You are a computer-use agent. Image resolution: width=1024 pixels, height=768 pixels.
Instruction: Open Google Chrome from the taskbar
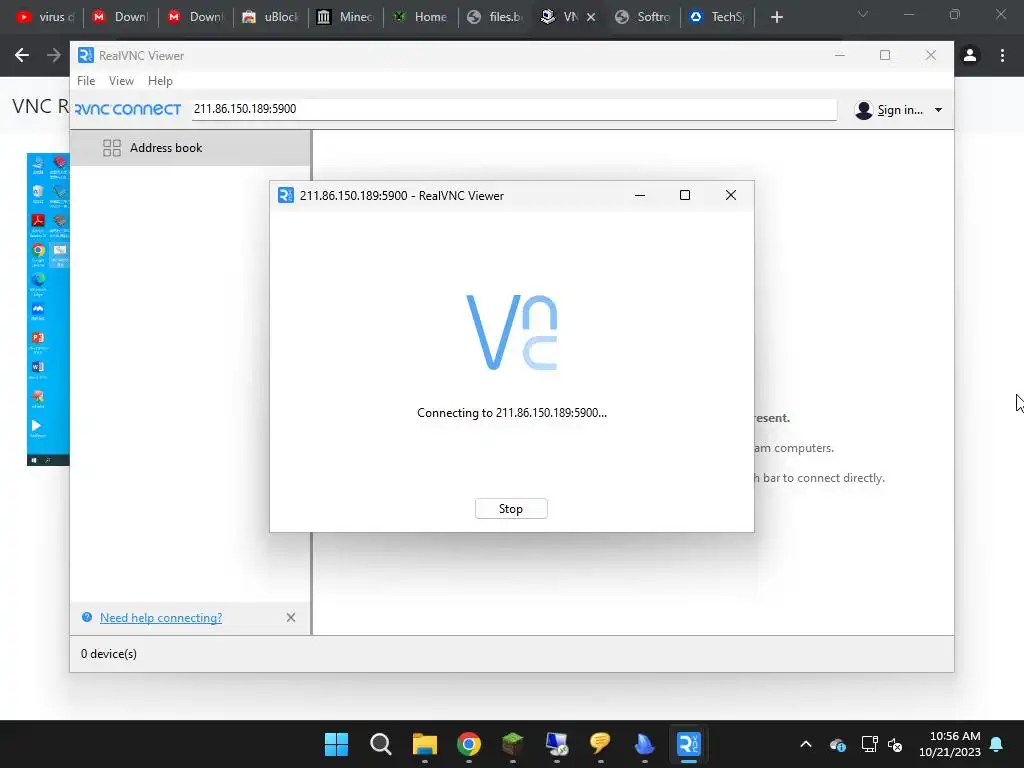(469, 744)
